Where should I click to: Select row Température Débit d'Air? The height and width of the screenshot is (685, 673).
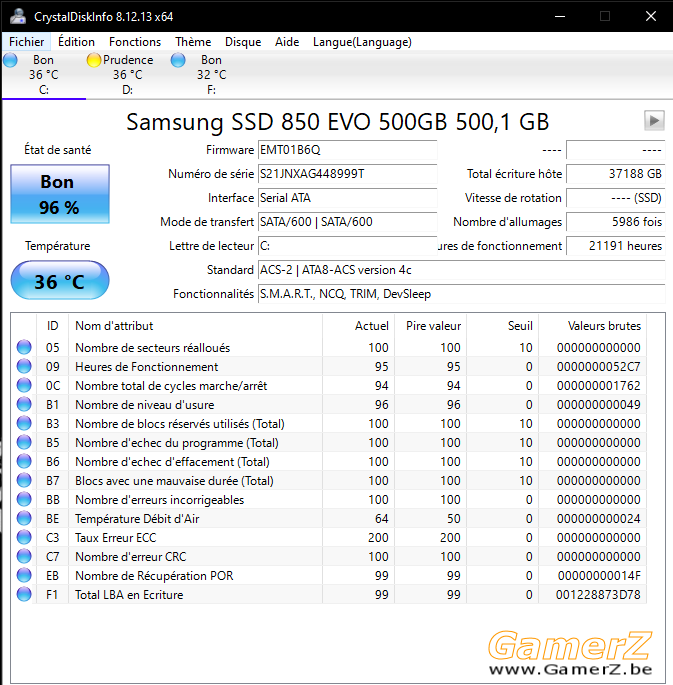329,518
